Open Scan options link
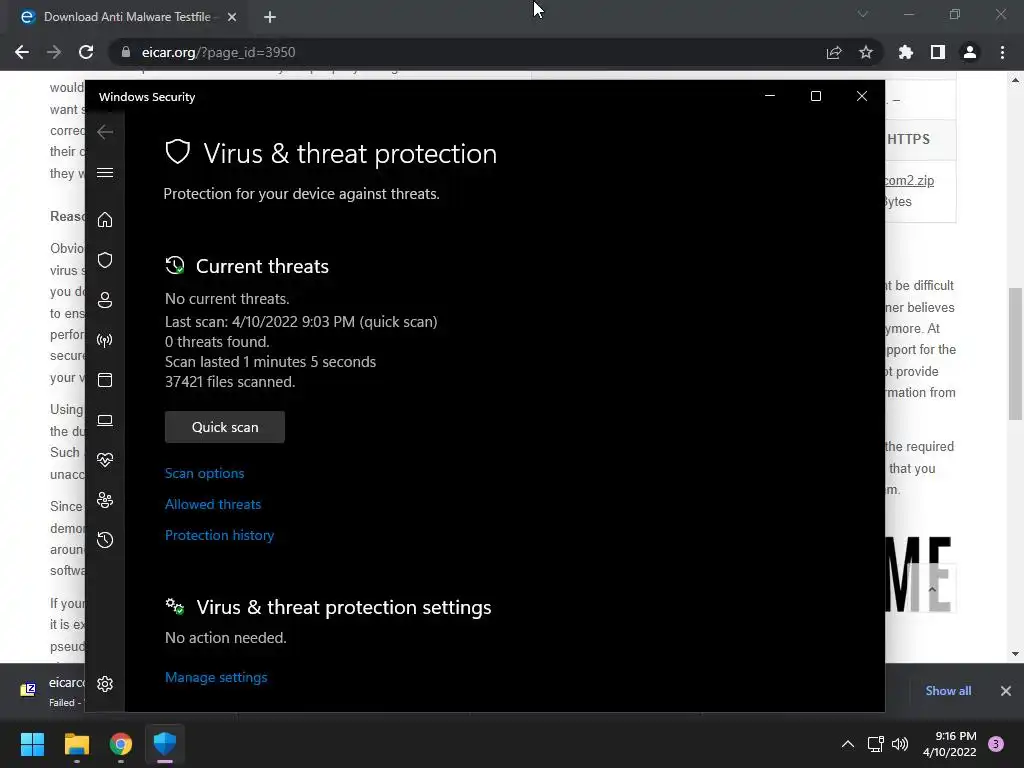The width and height of the screenshot is (1024, 768). click(x=204, y=473)
